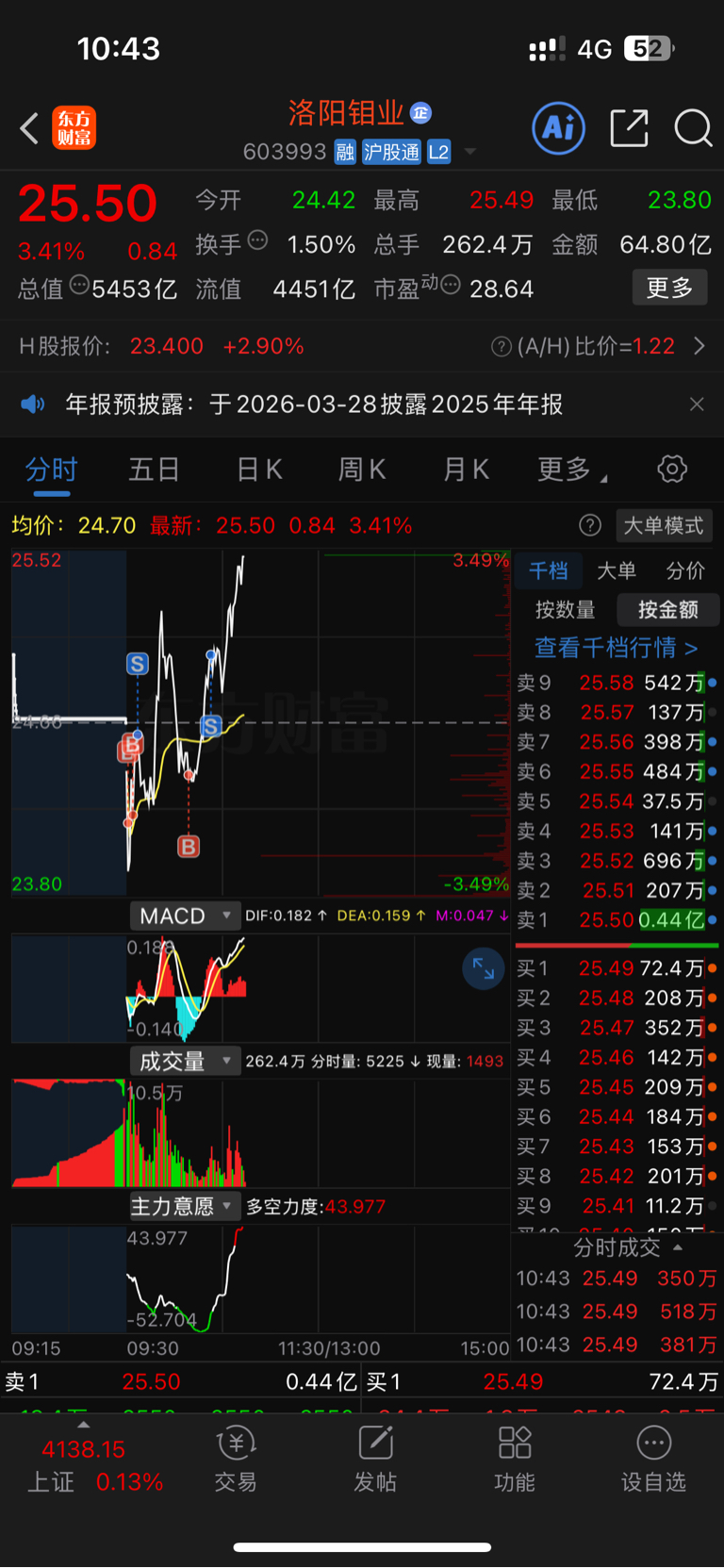Go back with the left arrow
Image resolution: width=724 pixels, height=1568 pixels.
pos(29,128)
